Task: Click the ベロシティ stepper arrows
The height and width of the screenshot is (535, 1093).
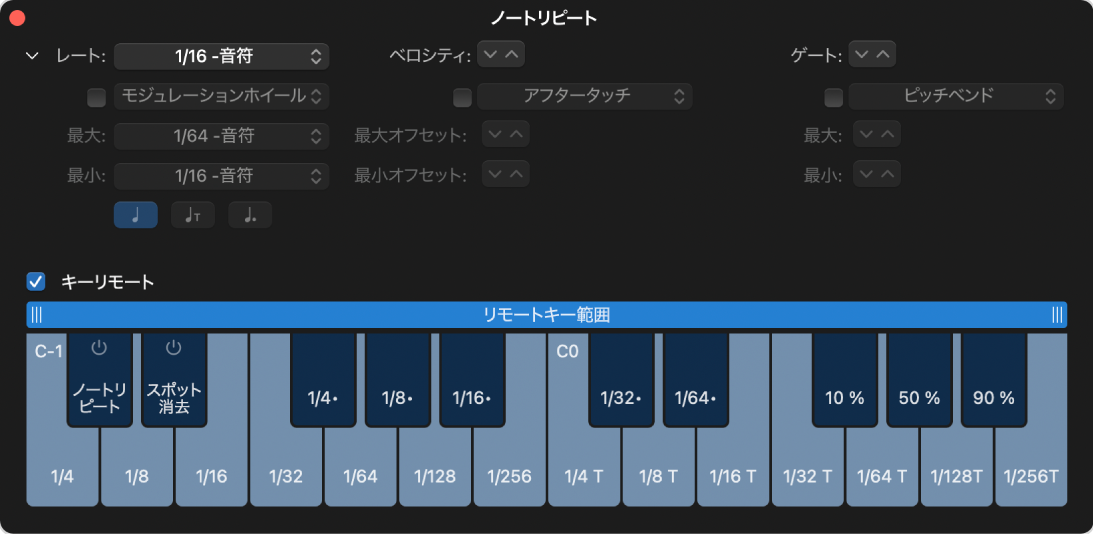Action: (501, 54)
